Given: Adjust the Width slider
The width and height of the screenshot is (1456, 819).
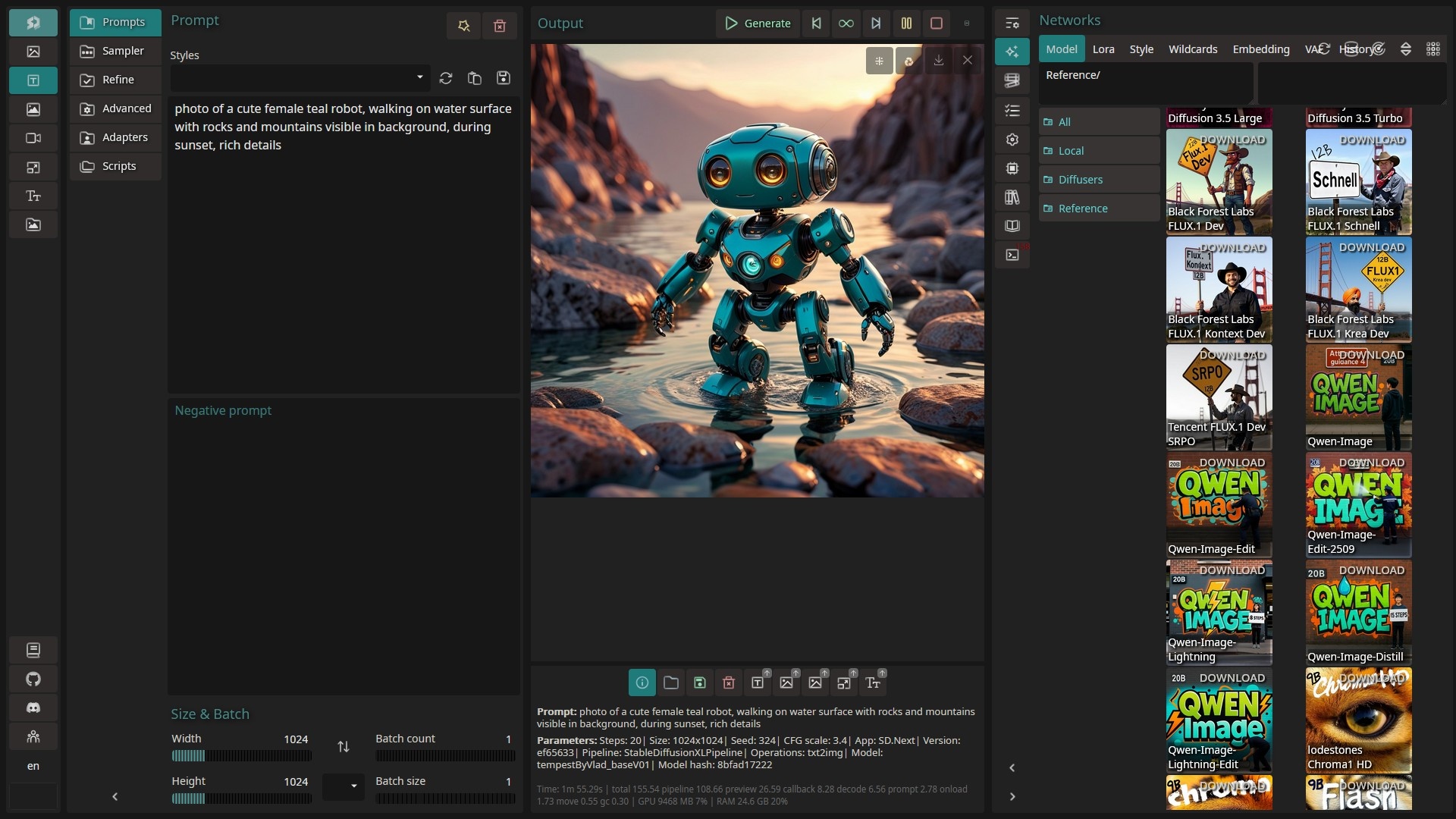Looking at the screenshot, I should (241, 756).
